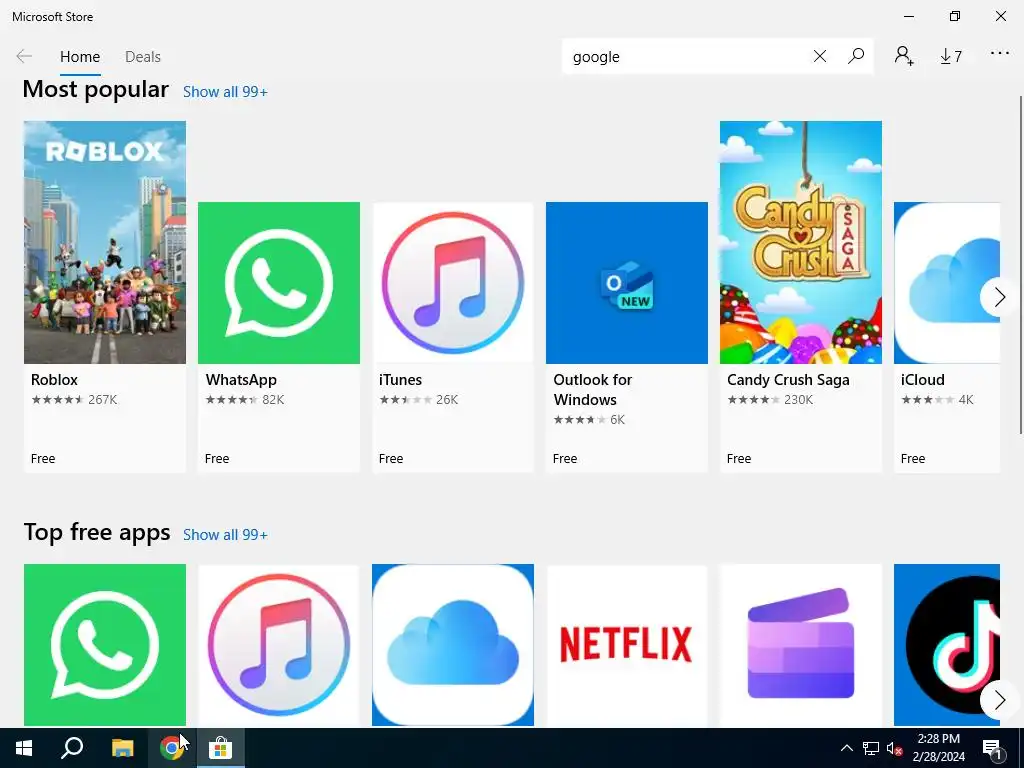The image size is (1024, 768).
Task: Open the clock showing 2:28 PM
Action: (x=938, y=748)
